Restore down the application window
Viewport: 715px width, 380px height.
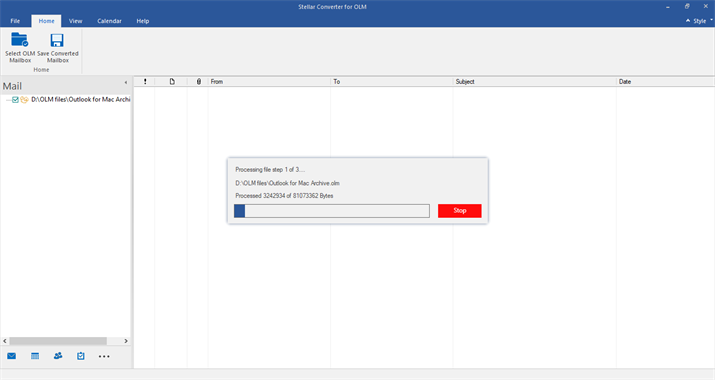687,6
